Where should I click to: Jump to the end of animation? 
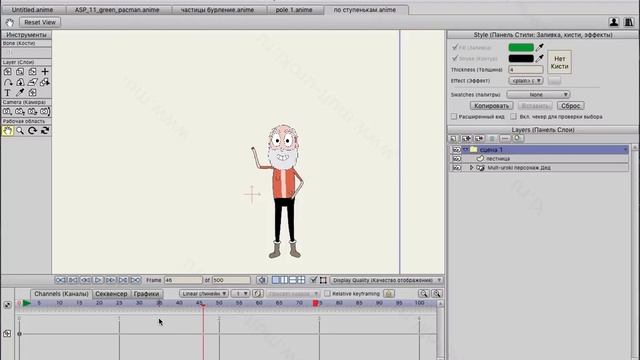(136, 280)
